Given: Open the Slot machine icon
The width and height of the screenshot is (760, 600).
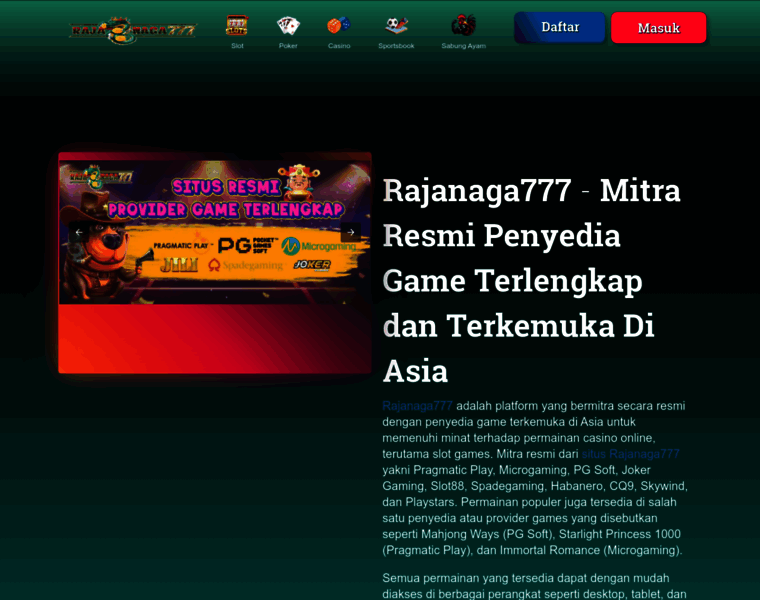Looking at the screenshot, I should (237, 25).
